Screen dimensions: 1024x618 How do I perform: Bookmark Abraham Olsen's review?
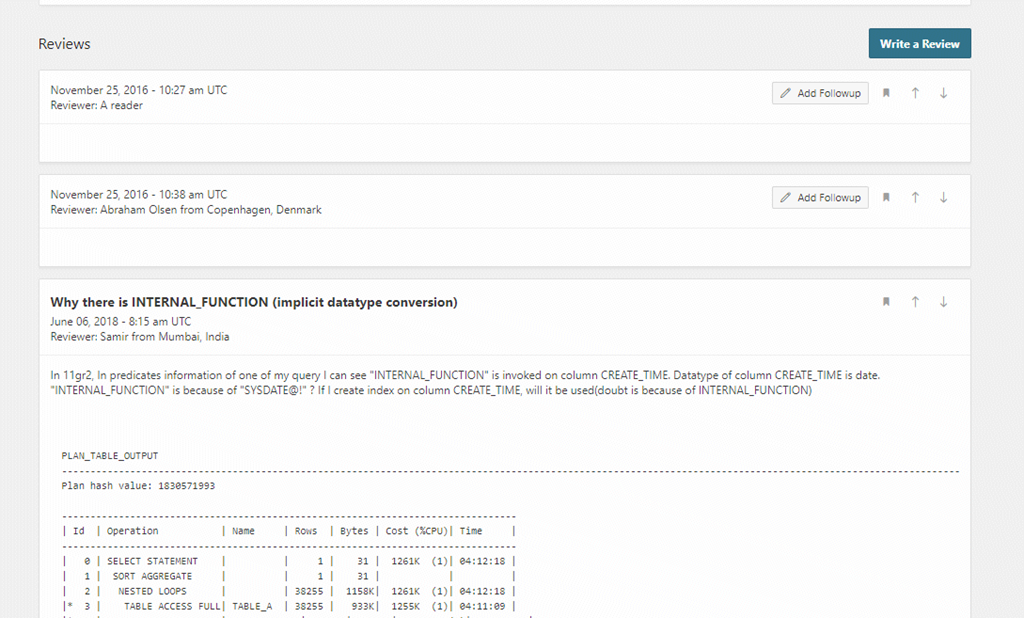(x=886, y=198)
